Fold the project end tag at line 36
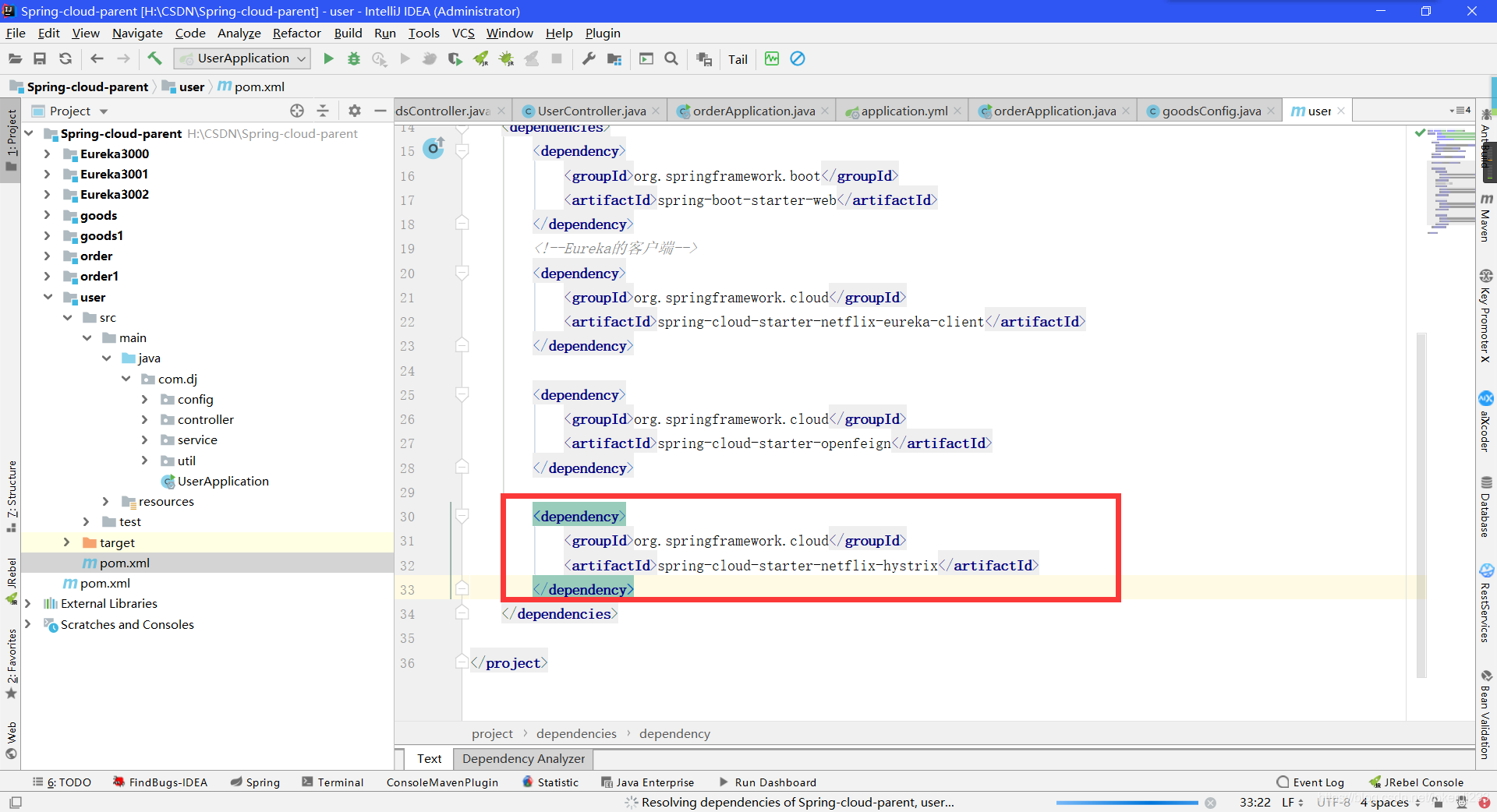 click(462, 662)
